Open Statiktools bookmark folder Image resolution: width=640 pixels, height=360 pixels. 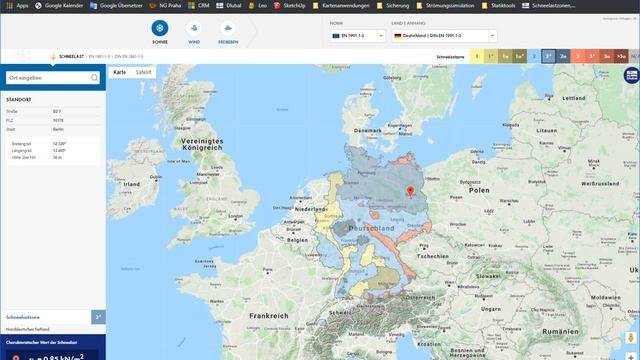498,6
